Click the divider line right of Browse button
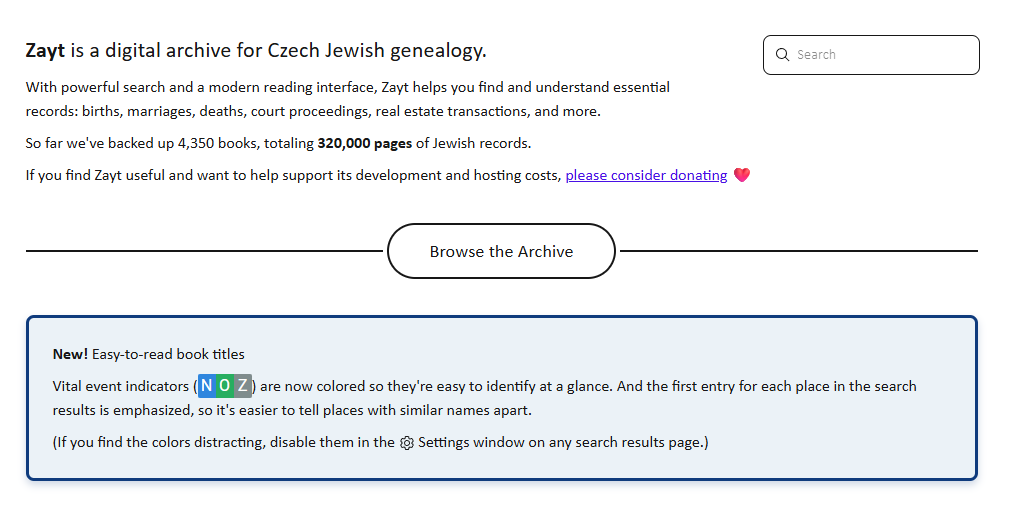 point(799,251)
